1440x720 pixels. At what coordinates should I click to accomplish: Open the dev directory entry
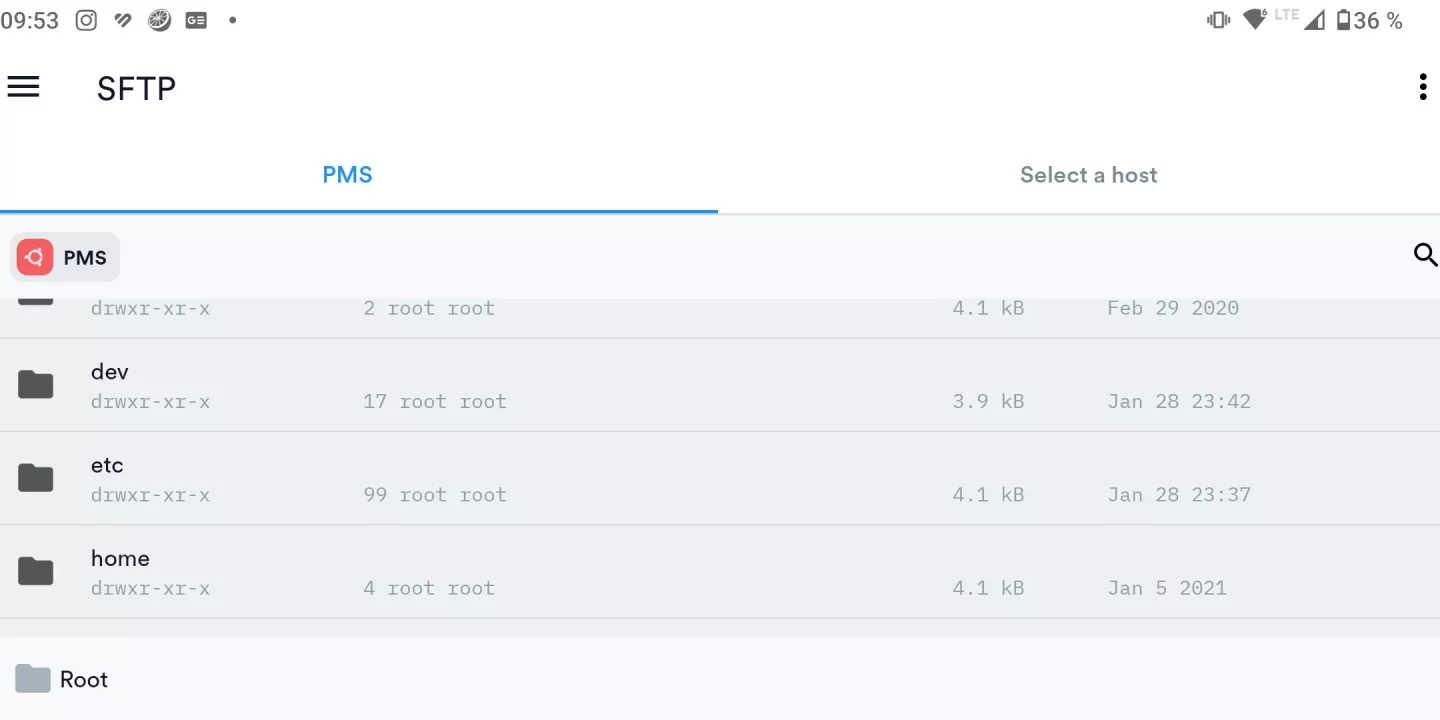tap(400, 385)
